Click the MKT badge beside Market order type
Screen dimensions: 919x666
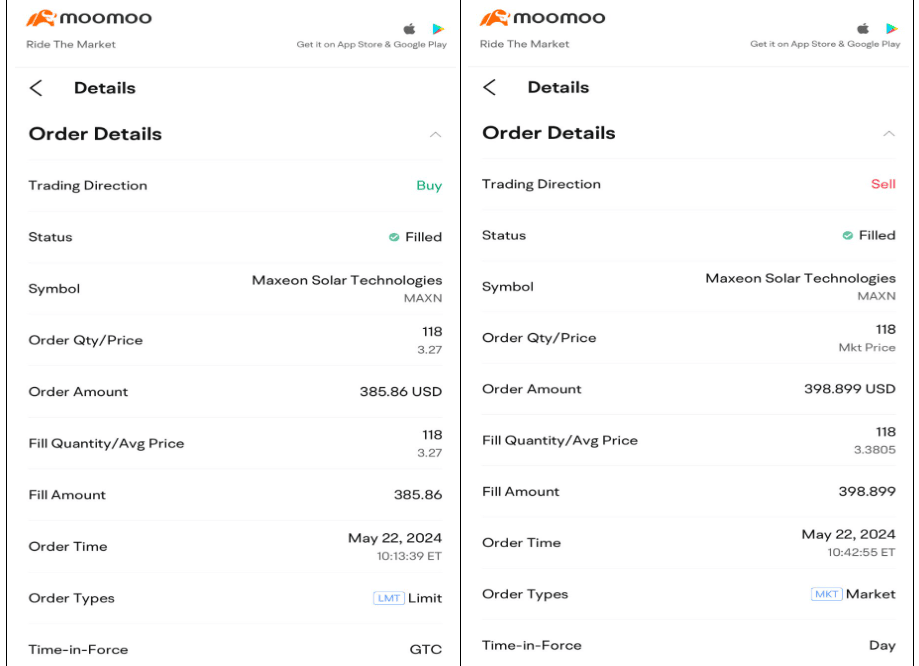point(826,594)
